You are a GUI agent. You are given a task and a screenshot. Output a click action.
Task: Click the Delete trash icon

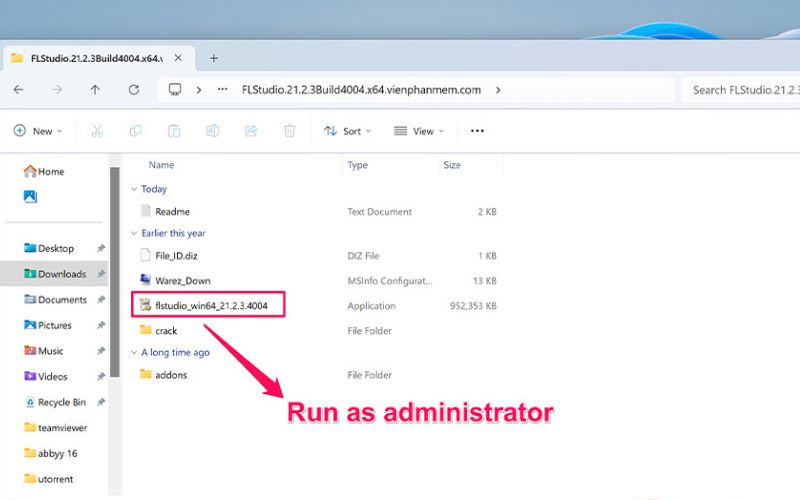(289, 131)
